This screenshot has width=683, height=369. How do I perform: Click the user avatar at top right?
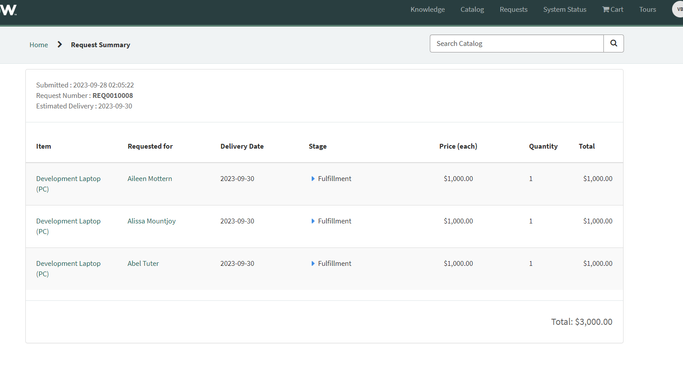point(678,9)
